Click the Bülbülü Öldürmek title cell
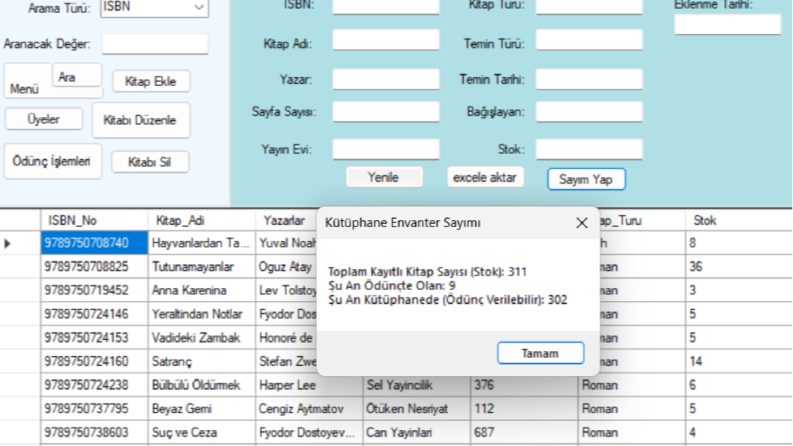Image resolution: width=793 pixels, height=446 pixels. click(x=202, y=385)
